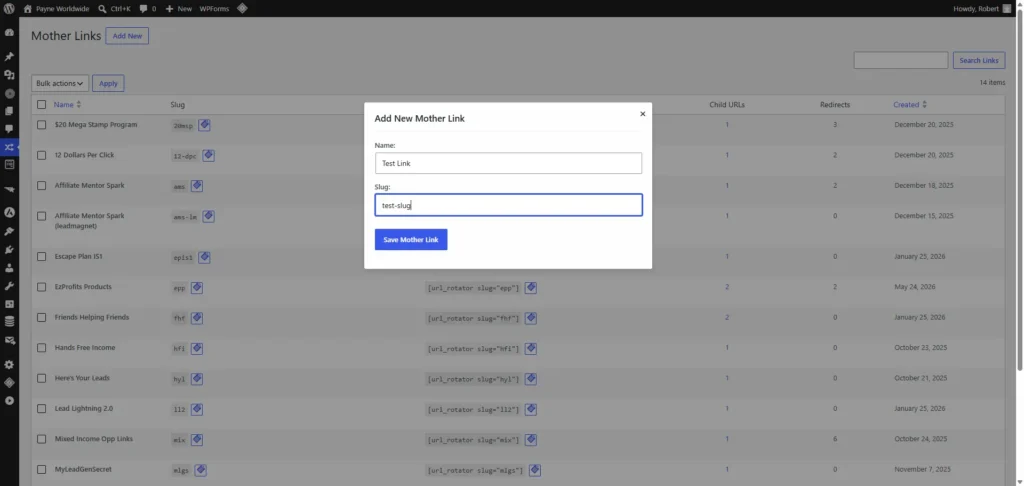
Task: Focus the Slug field containing test-slug
Action: coord(509,205)
